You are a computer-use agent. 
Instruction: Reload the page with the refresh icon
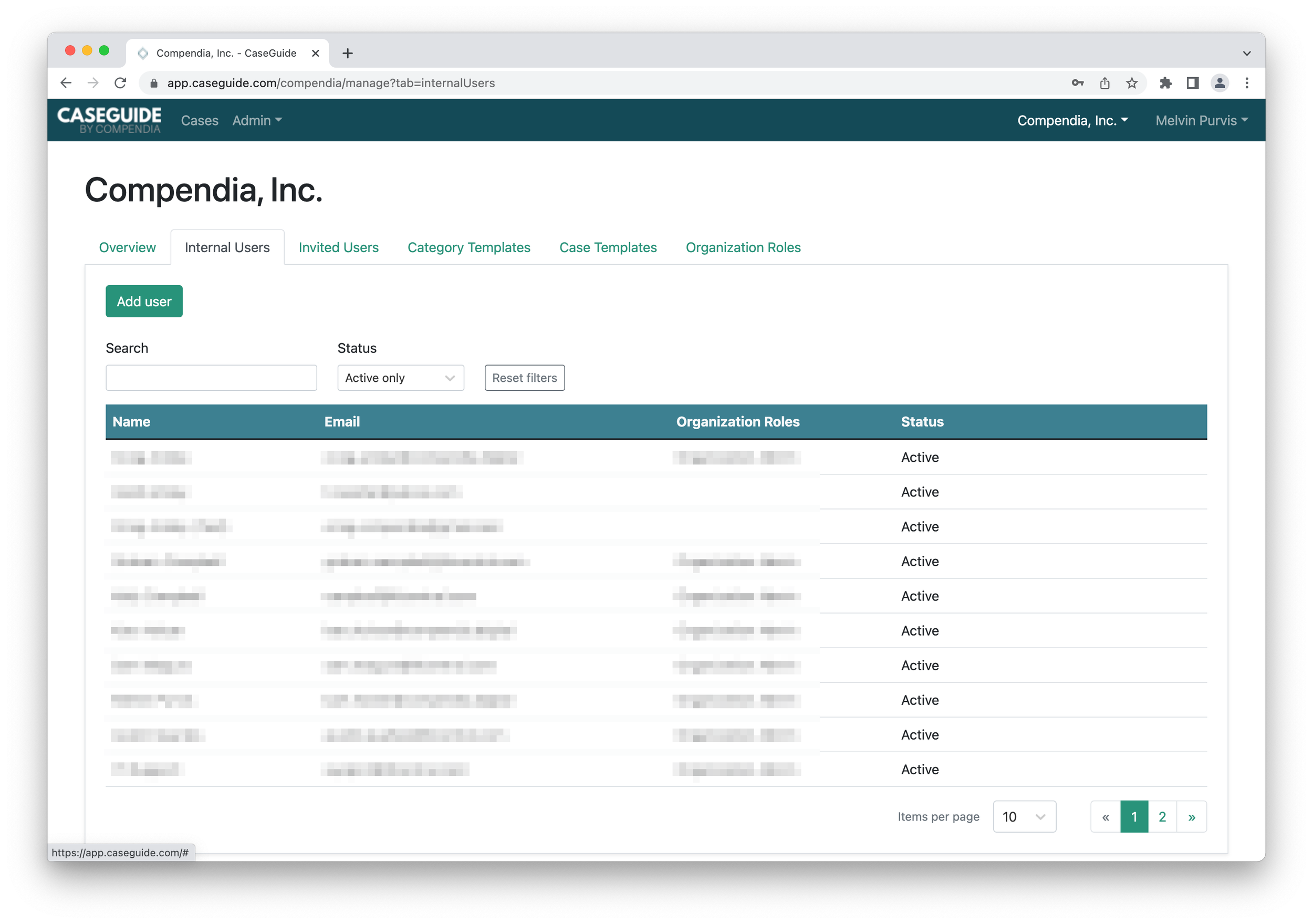120,83
